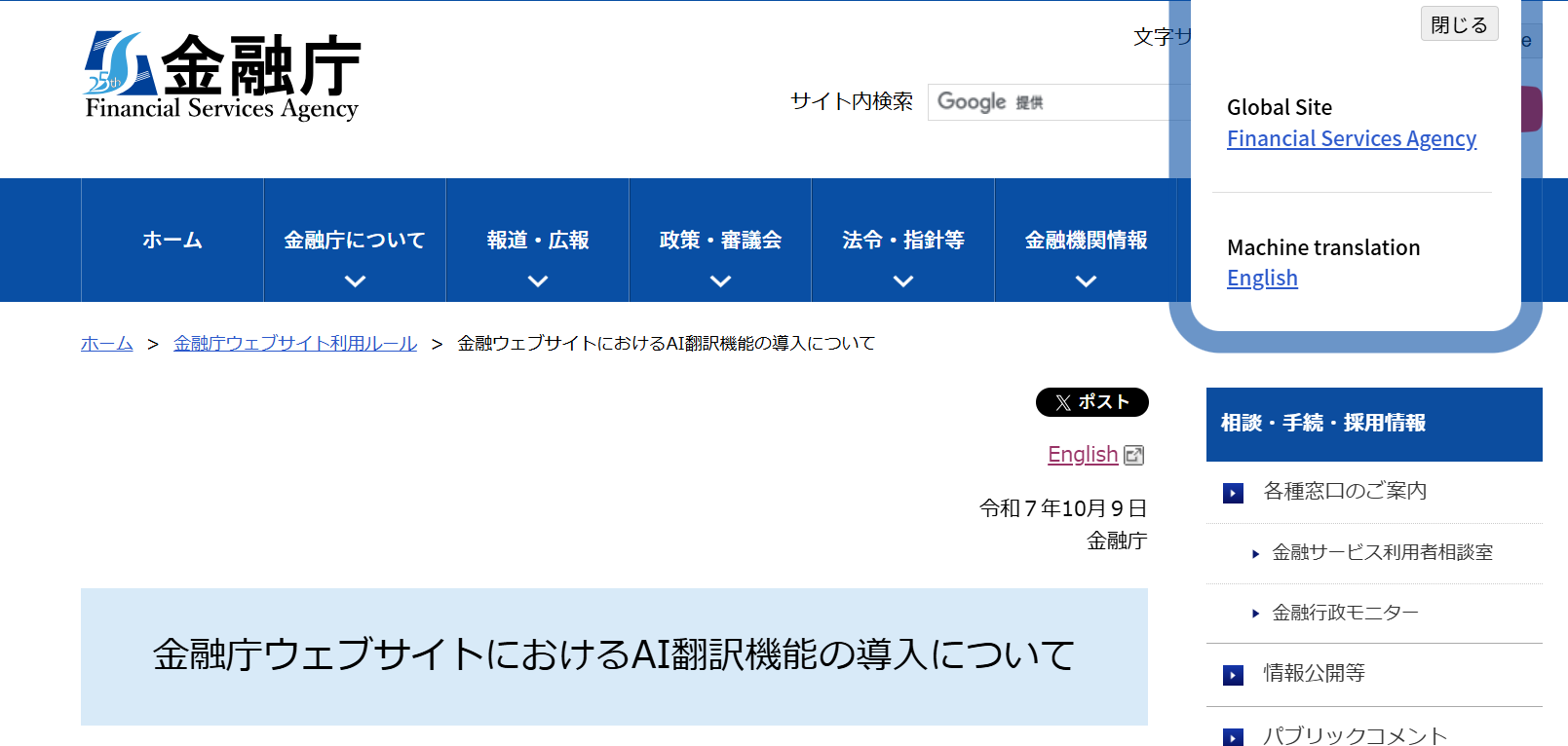Click arrow icon beside 情報公開等
This screenshot has width=1568, height=746.
[1233, 675]
